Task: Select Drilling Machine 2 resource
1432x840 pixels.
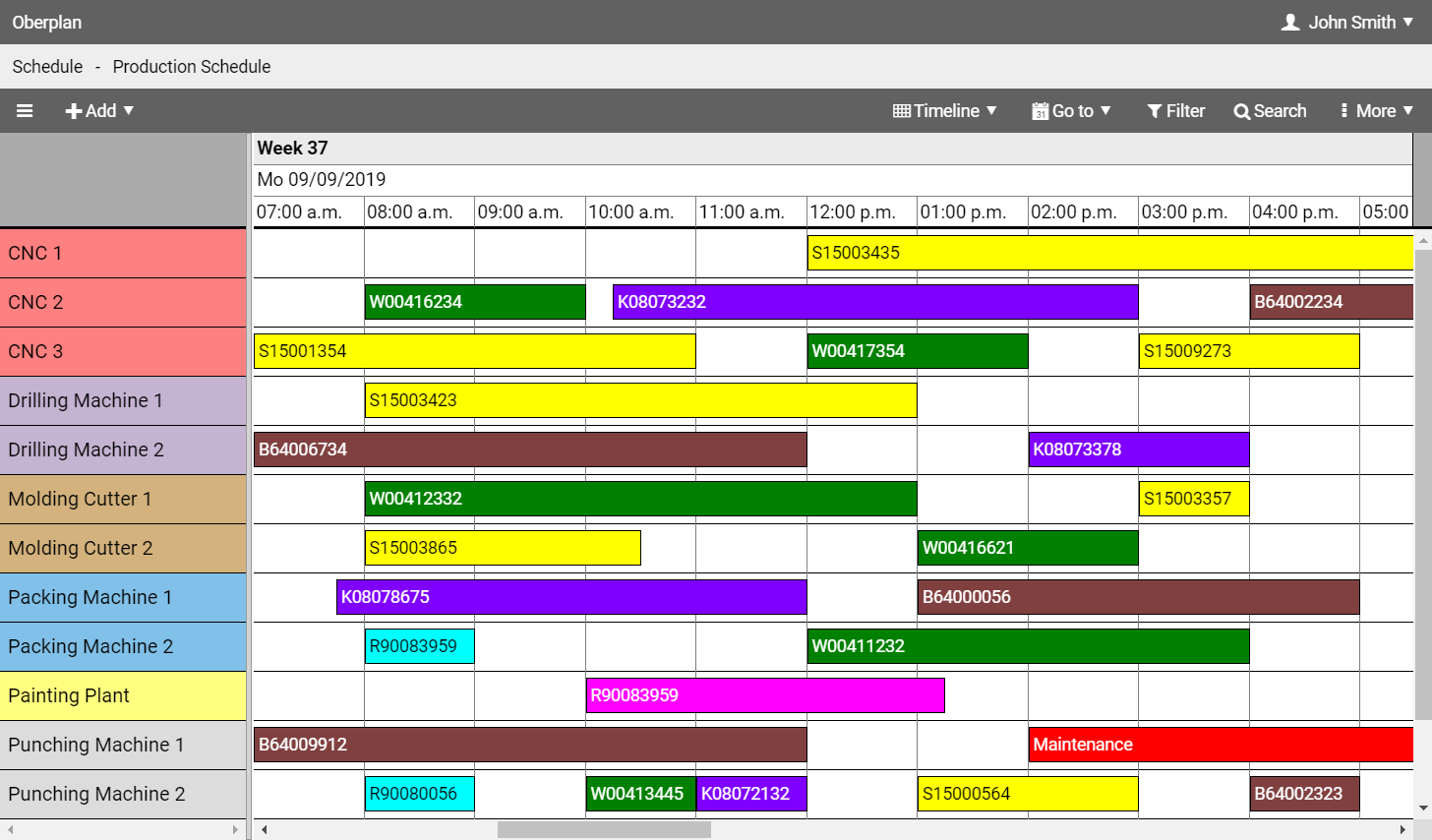Action: 123,450
